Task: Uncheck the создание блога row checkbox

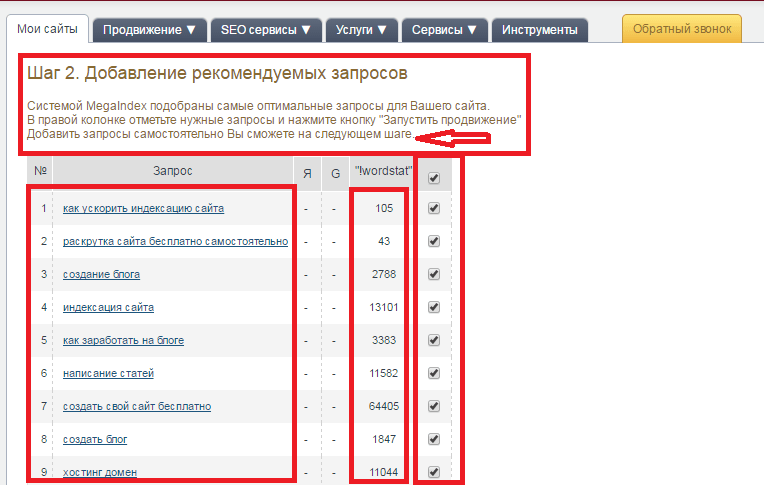Action: click(x=434, y=274)
